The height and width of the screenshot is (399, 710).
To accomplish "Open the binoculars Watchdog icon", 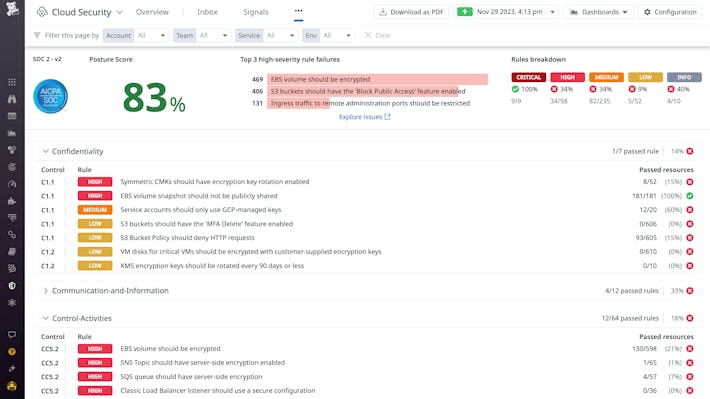I will 12,99.
